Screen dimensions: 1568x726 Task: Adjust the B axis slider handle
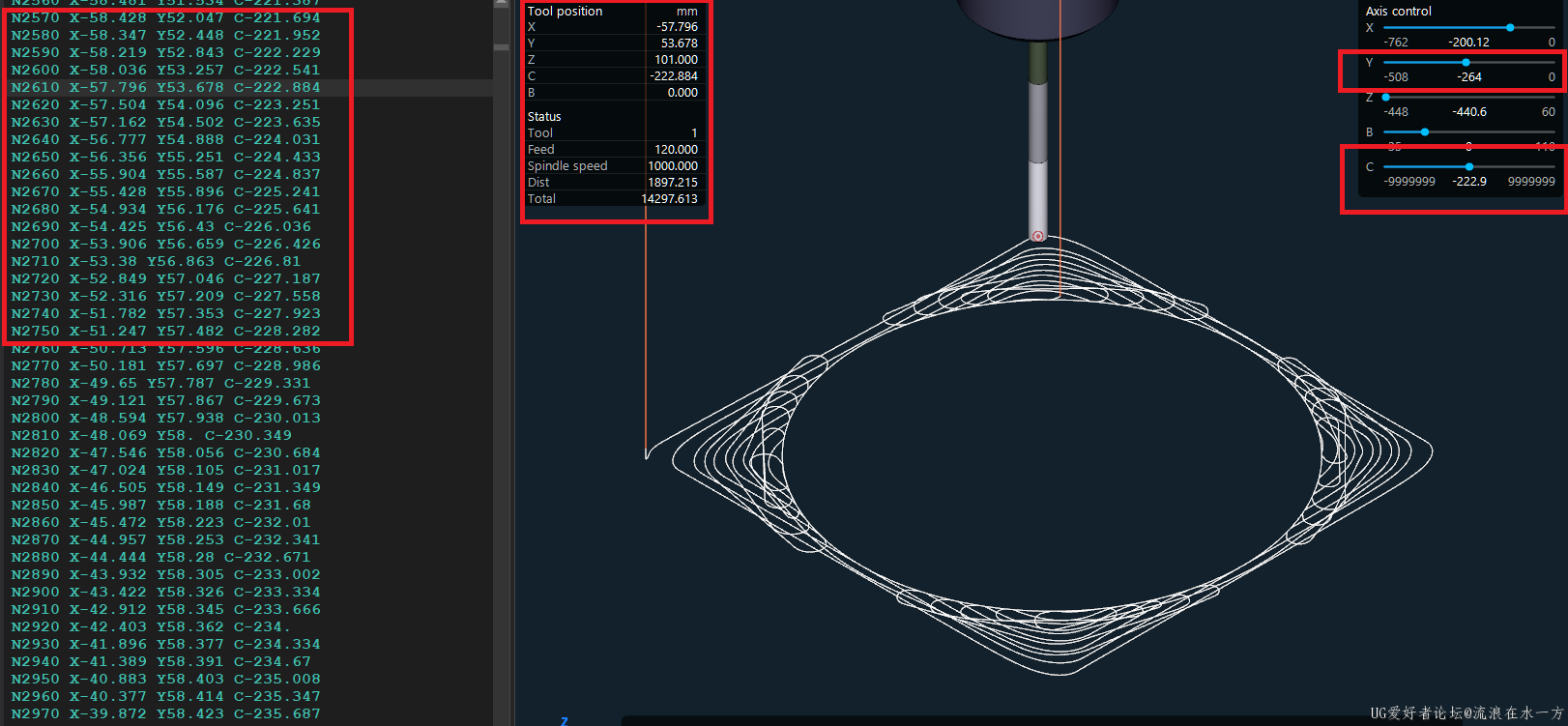coord(1424,132)
